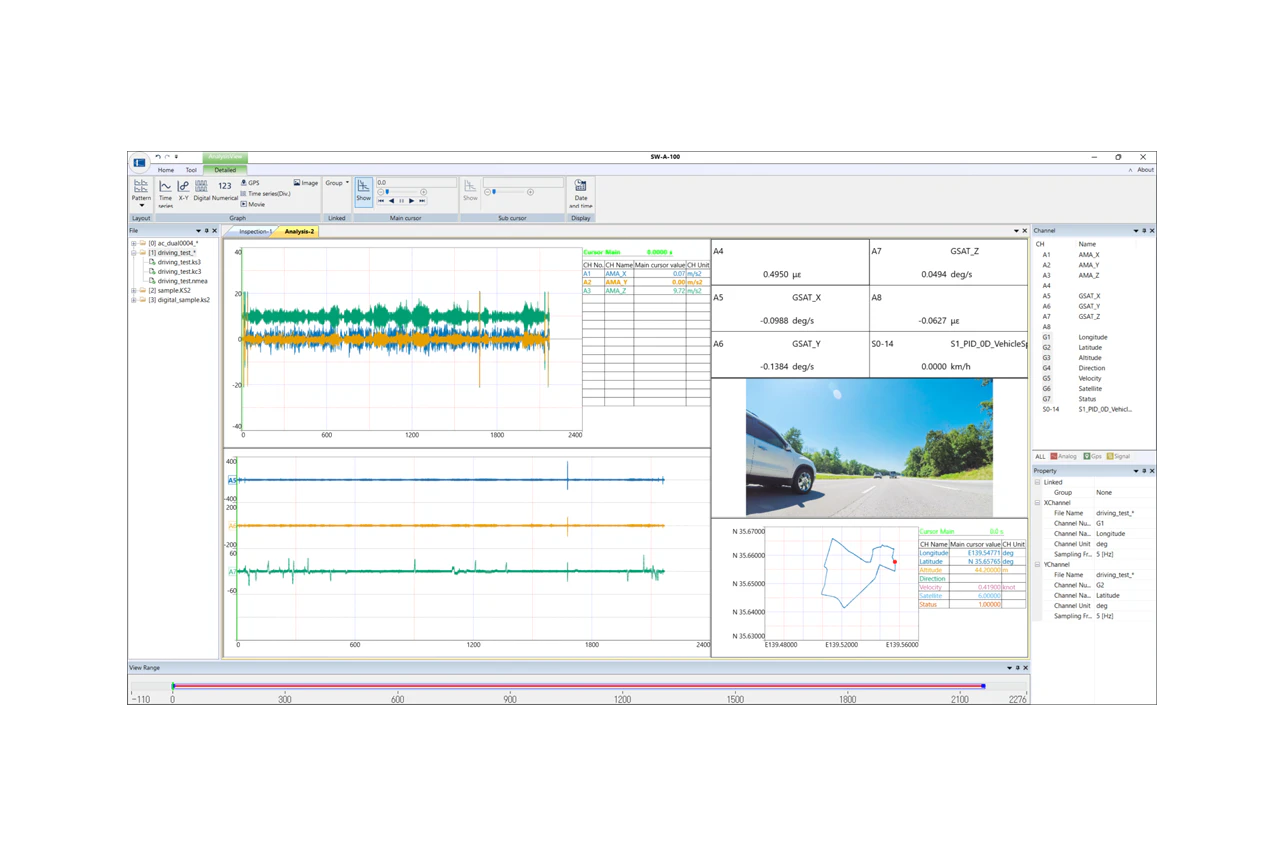Screen dimensions: 1284x856
Task: Open the Pattern layout dropdown
Action: (x=141, y=192)
